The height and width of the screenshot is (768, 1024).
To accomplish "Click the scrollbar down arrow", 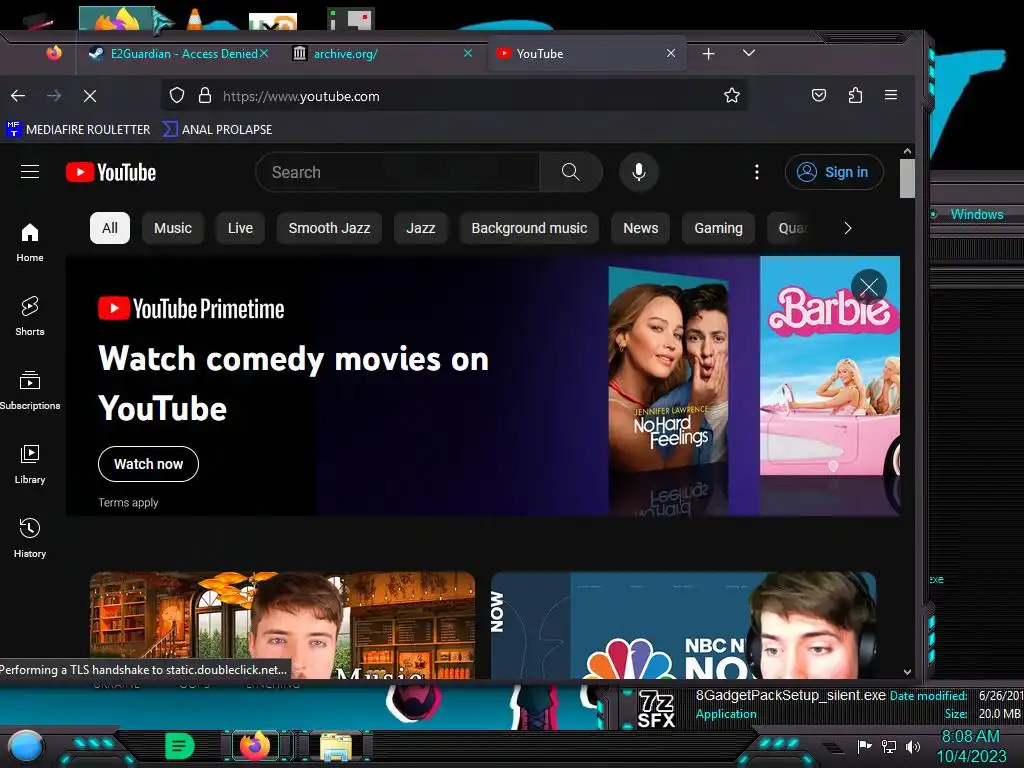I will pyautogui.click(x=907, y=671).
